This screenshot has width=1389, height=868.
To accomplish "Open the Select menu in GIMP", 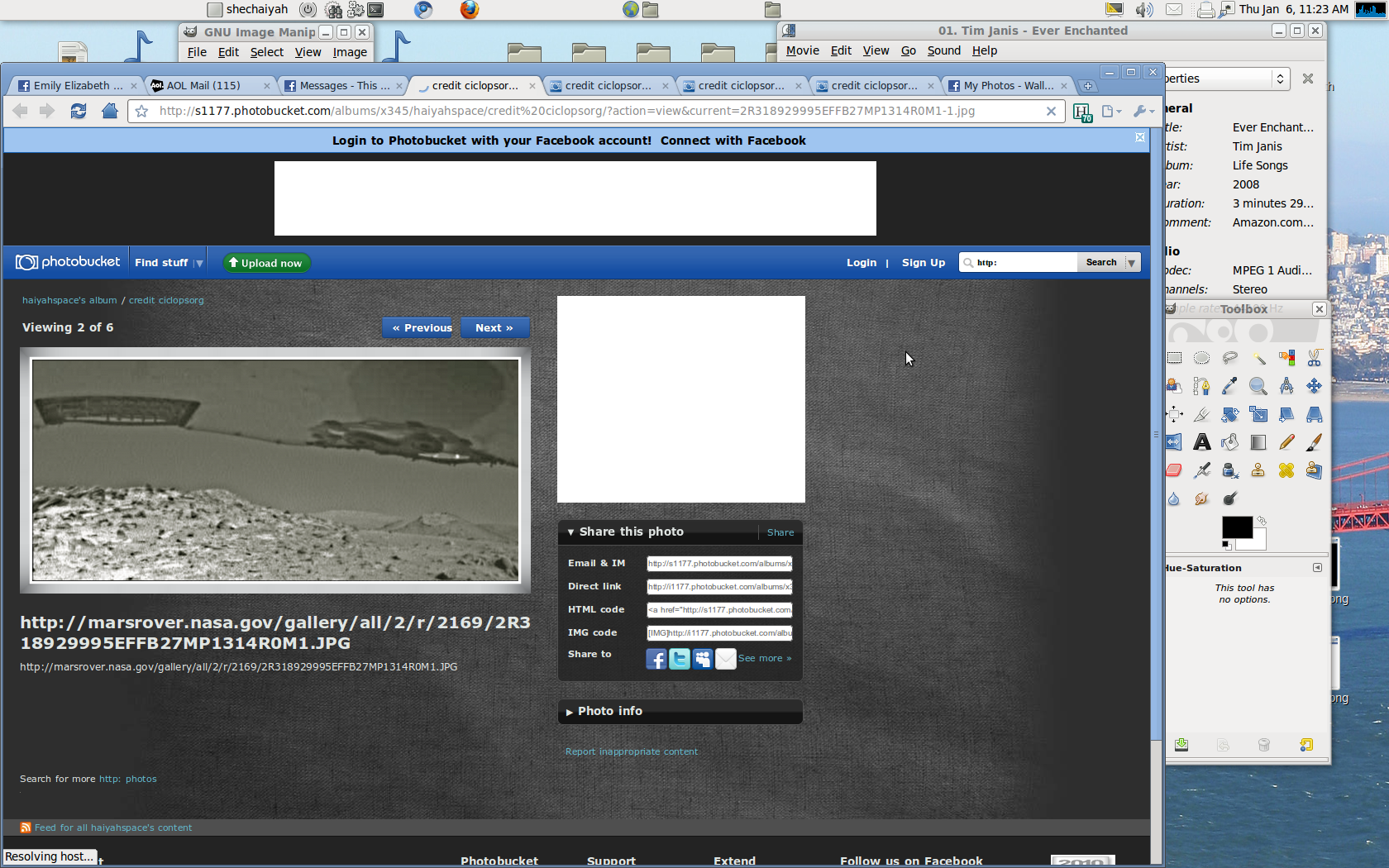I will [x=267, y=52].
